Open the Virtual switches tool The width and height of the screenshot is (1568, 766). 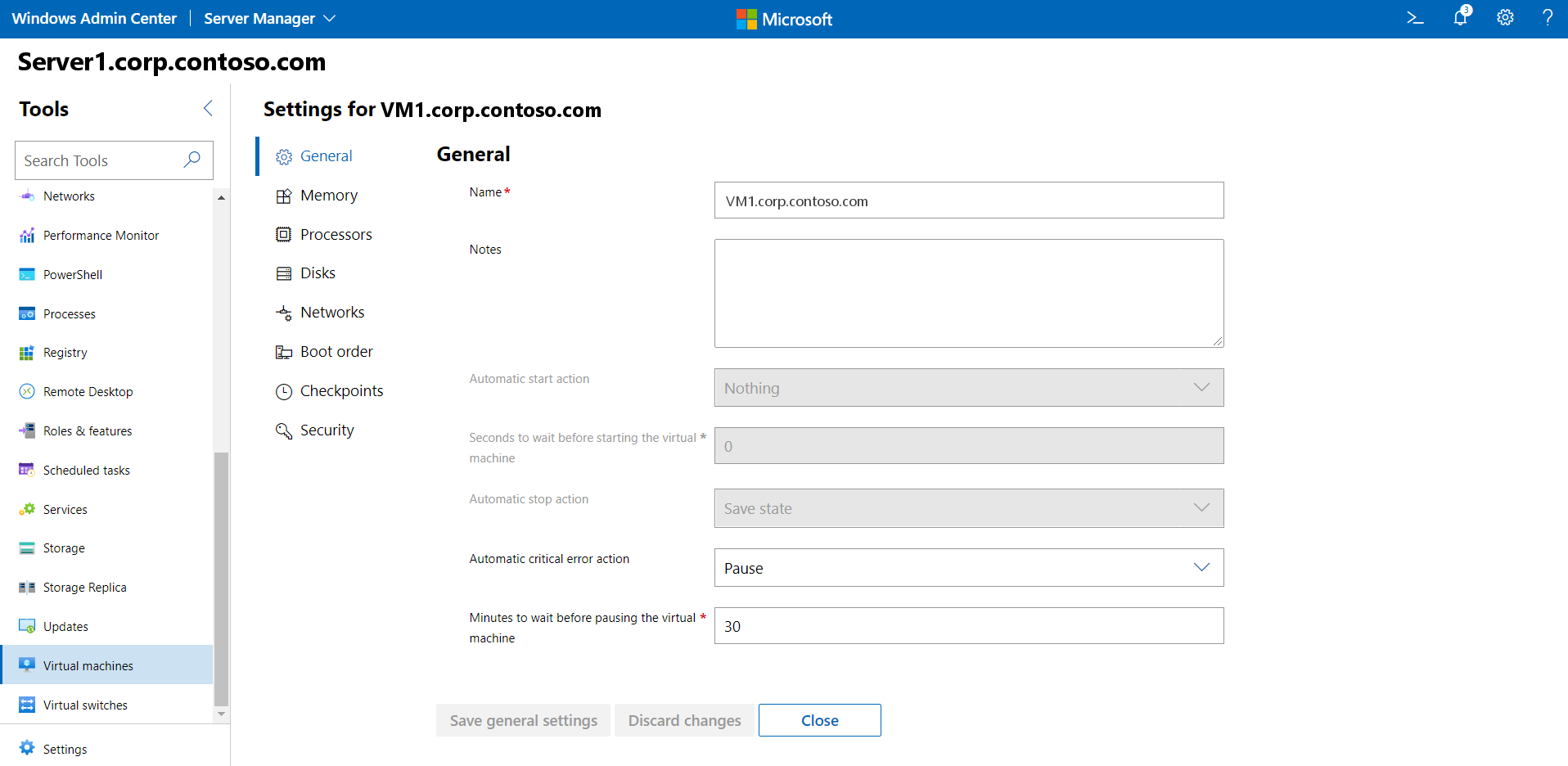pyautogui.click(x=85, y=705)
